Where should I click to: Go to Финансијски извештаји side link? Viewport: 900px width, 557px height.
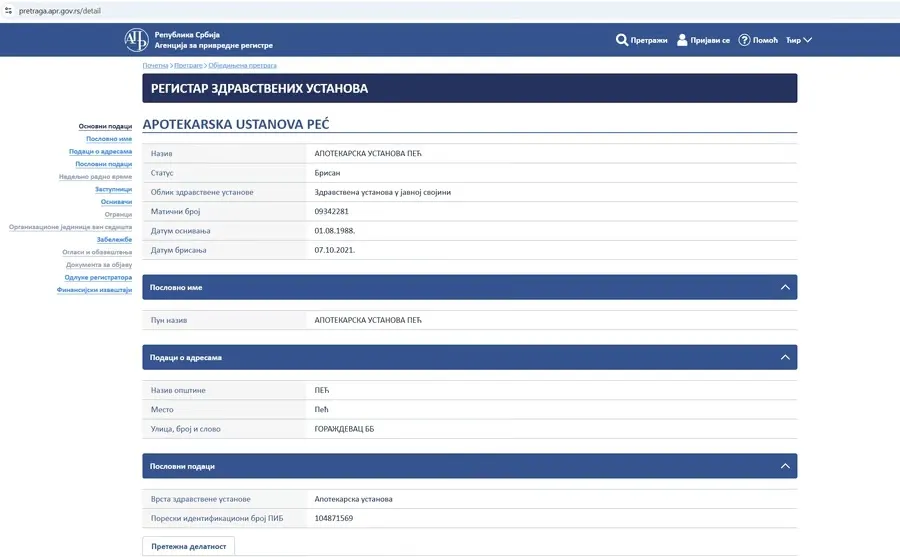(x=94, y=290)
